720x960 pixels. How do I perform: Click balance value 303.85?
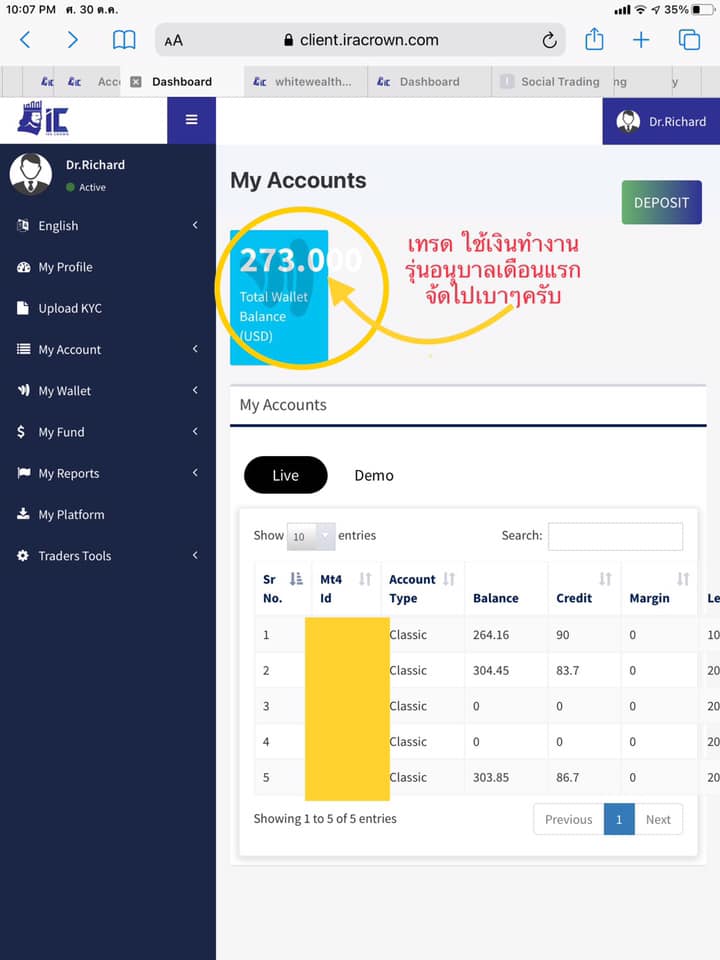490,778
